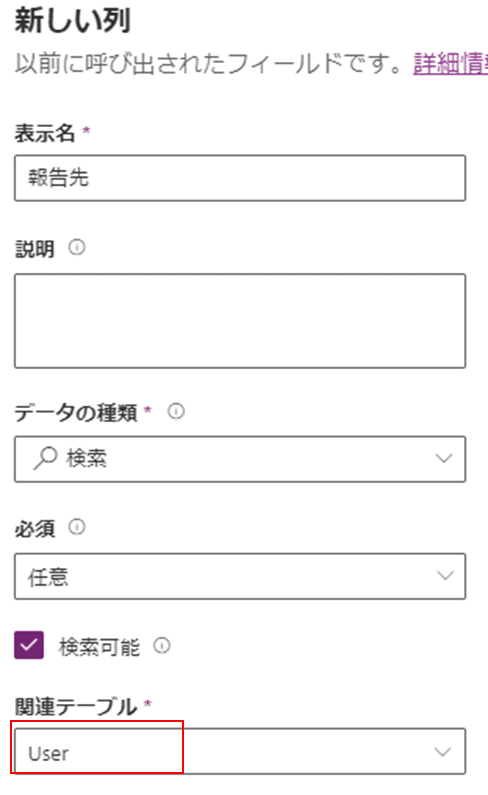Viewport: 488px width, 795px height.
Task: Click the info icon beside データの種類
Action: (x=176, y=411)
